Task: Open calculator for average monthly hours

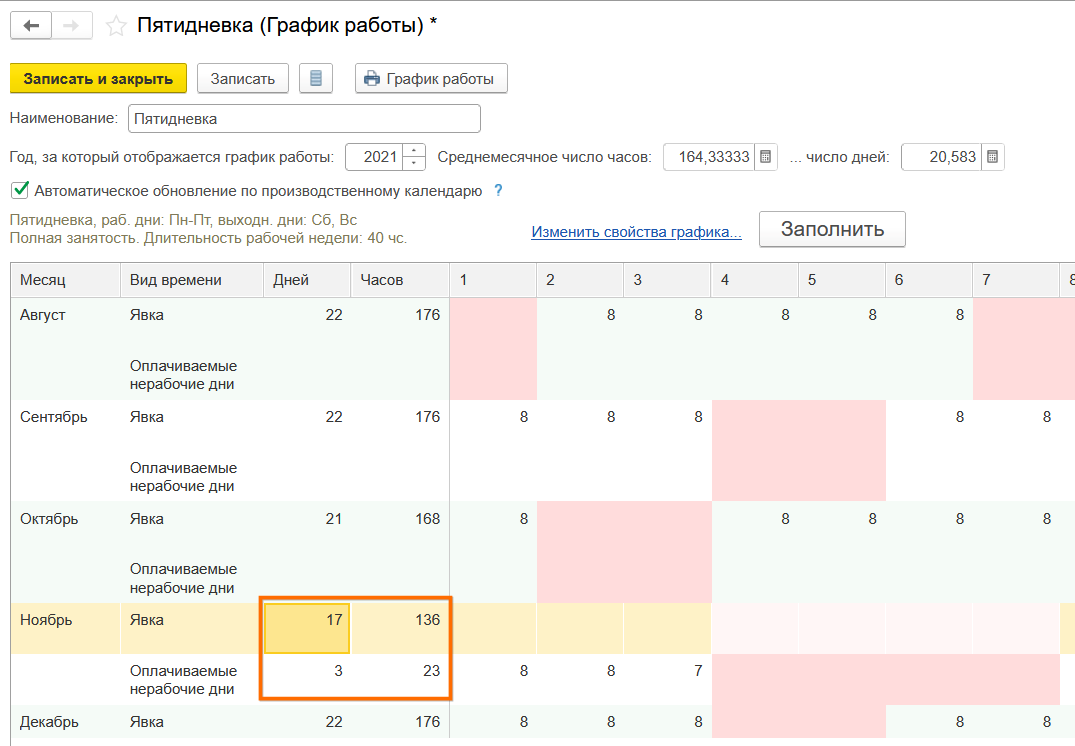Action: [765, 157]
